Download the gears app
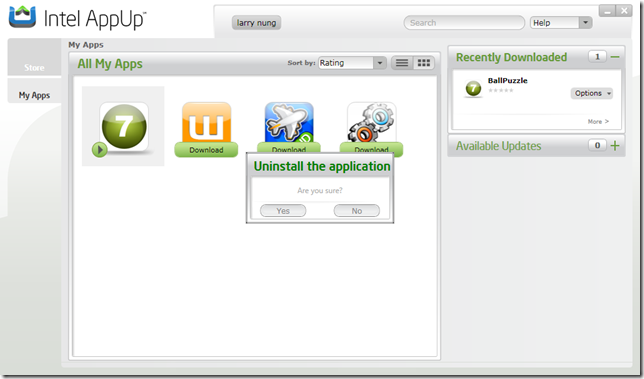The width and height of the screenshot is (644, 379). click(x=371, y=148)
